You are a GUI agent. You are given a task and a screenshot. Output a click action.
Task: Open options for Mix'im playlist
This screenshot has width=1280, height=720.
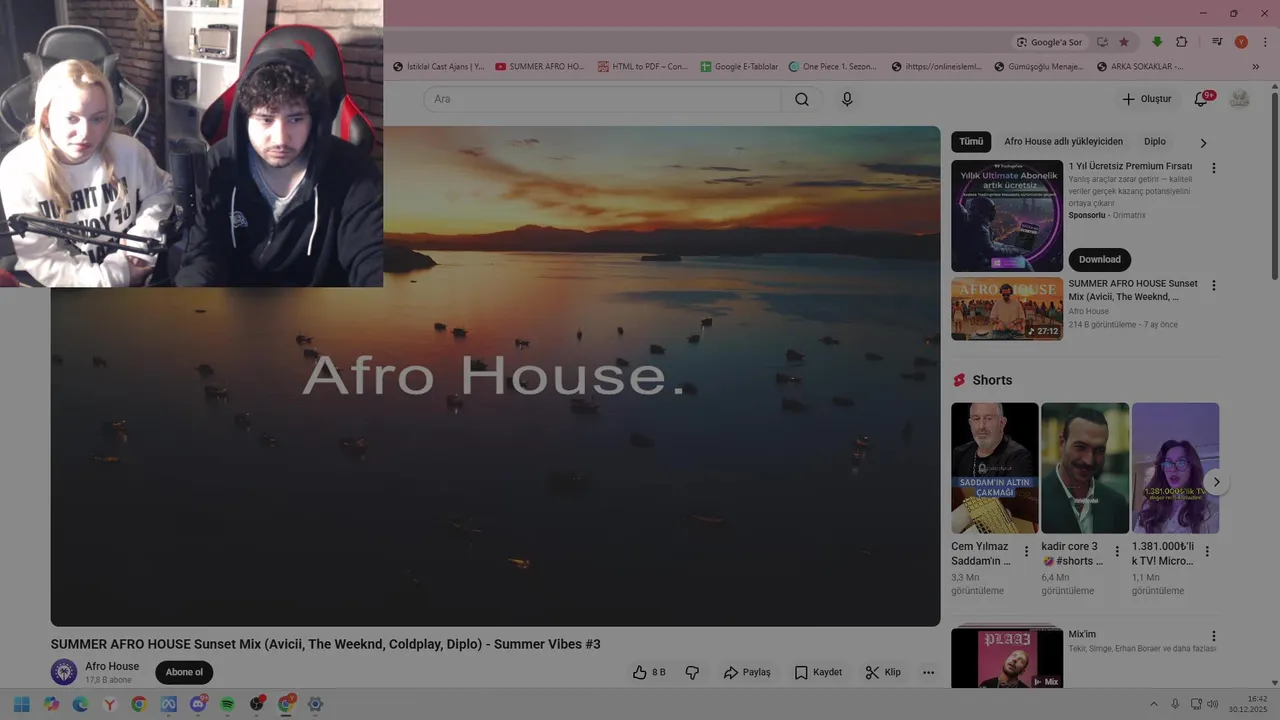tap(1214, 636)
